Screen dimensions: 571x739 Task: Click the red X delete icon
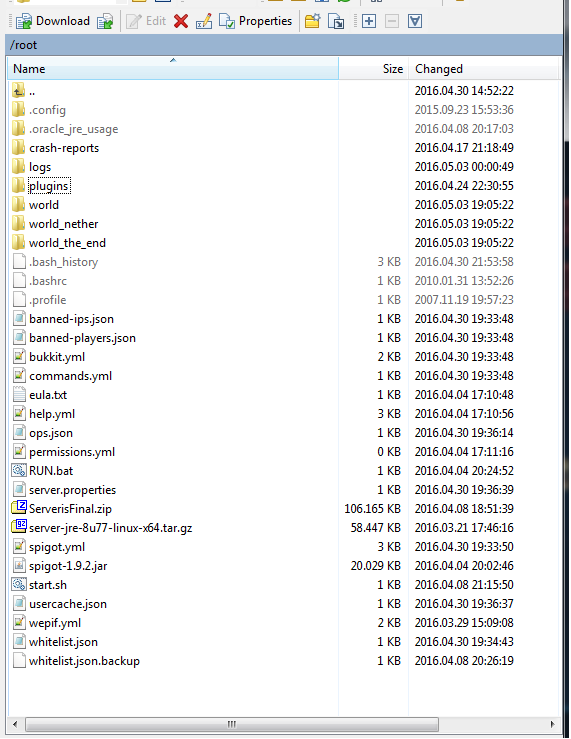(x=181, y=21)
